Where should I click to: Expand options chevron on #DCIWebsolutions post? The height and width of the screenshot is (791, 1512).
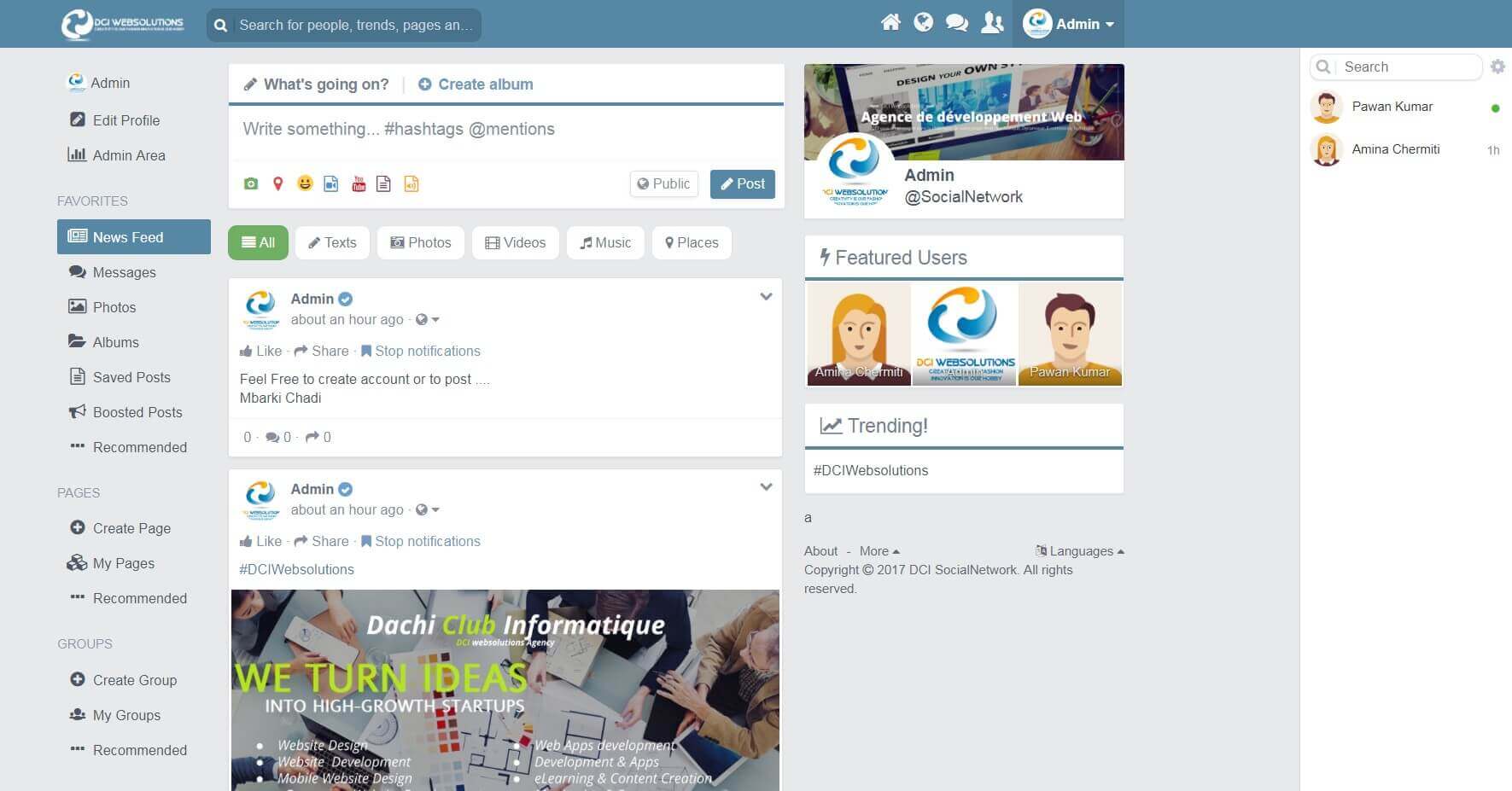pos(766,487)
